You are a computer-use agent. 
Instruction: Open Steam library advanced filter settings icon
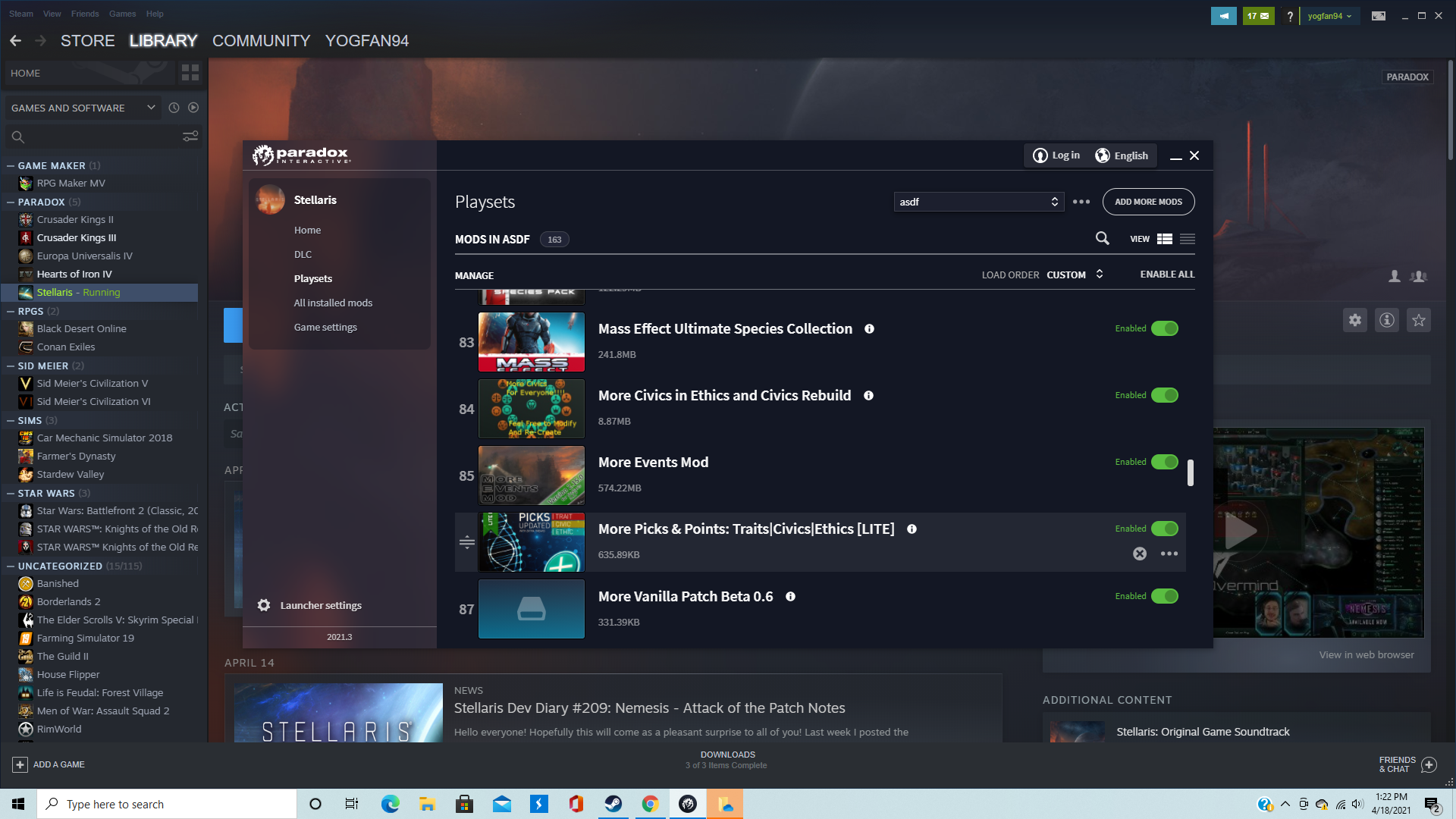click(190, 136)
